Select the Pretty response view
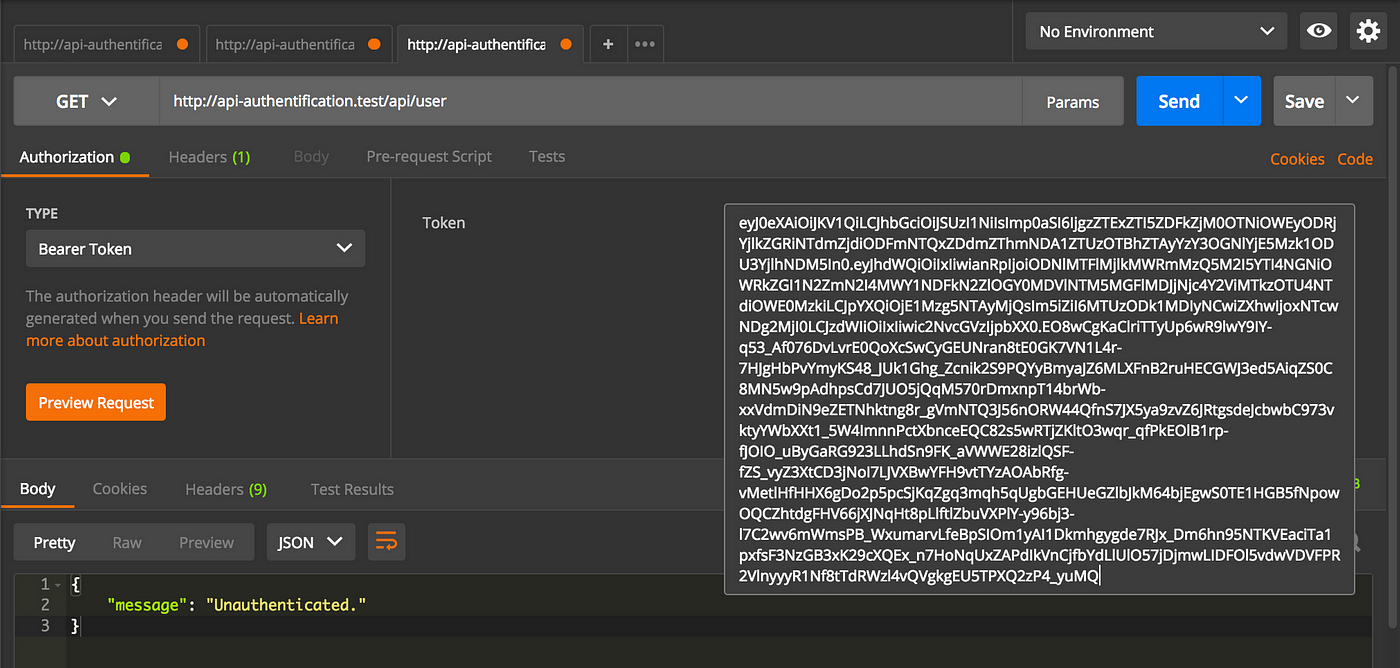The height and width of the screenshot is (668, 1400). point(54,542)
